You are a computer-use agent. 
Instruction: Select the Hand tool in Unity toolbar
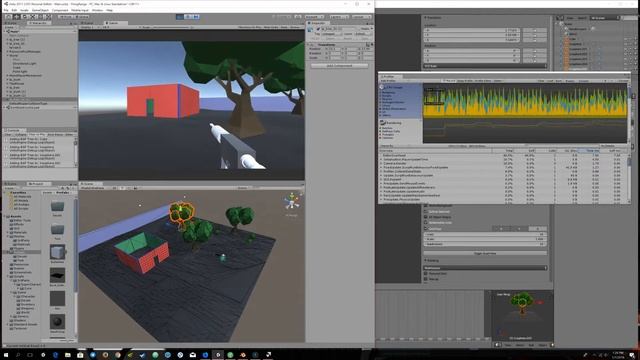pos(8,17)
